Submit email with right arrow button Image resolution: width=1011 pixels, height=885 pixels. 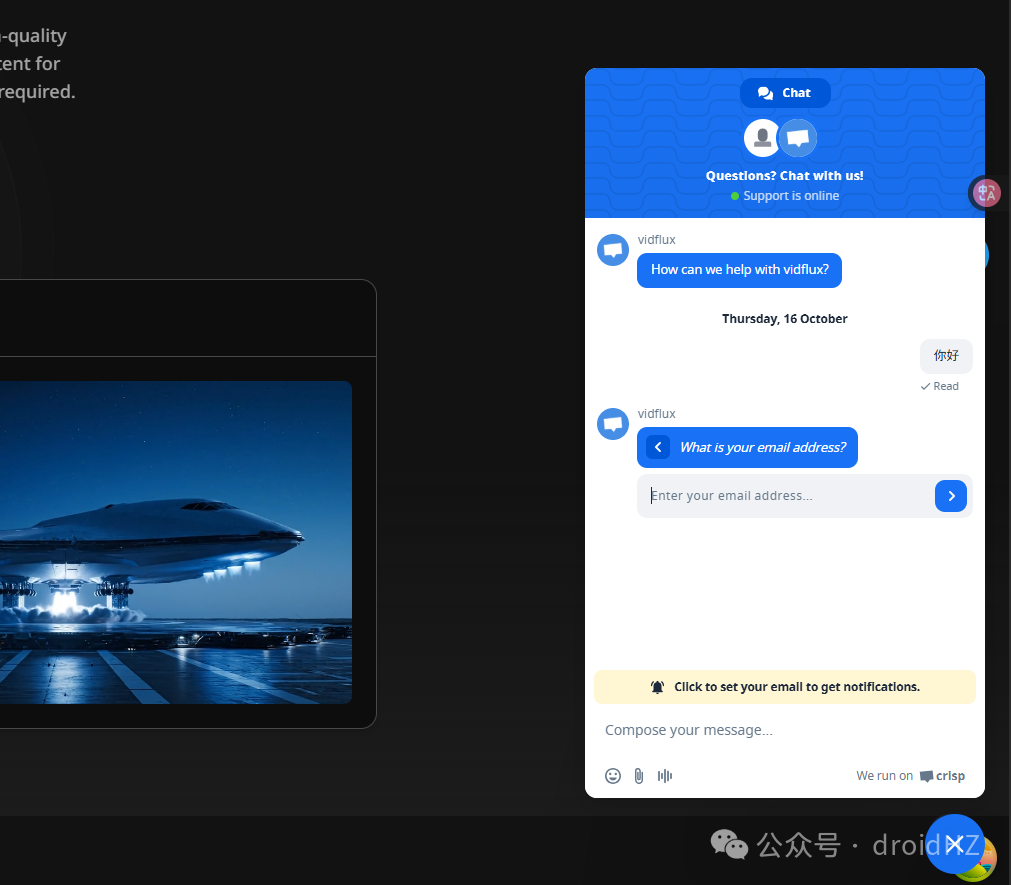[x=950, y=496]
